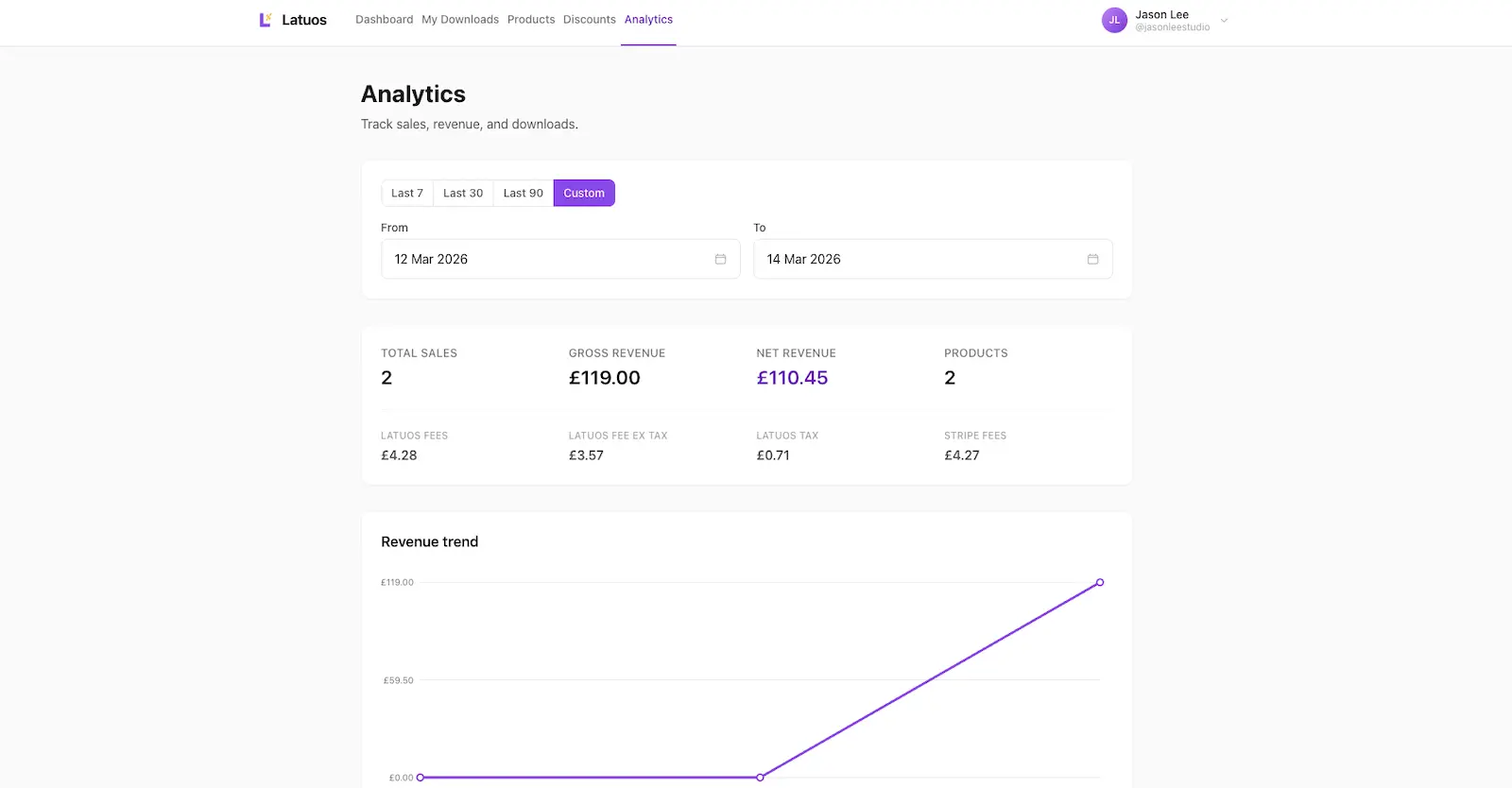Image resolution: width=1512 pixels, height=788 pixels.
Task: Select the Custom date range button
Action: tap(584, 193)
